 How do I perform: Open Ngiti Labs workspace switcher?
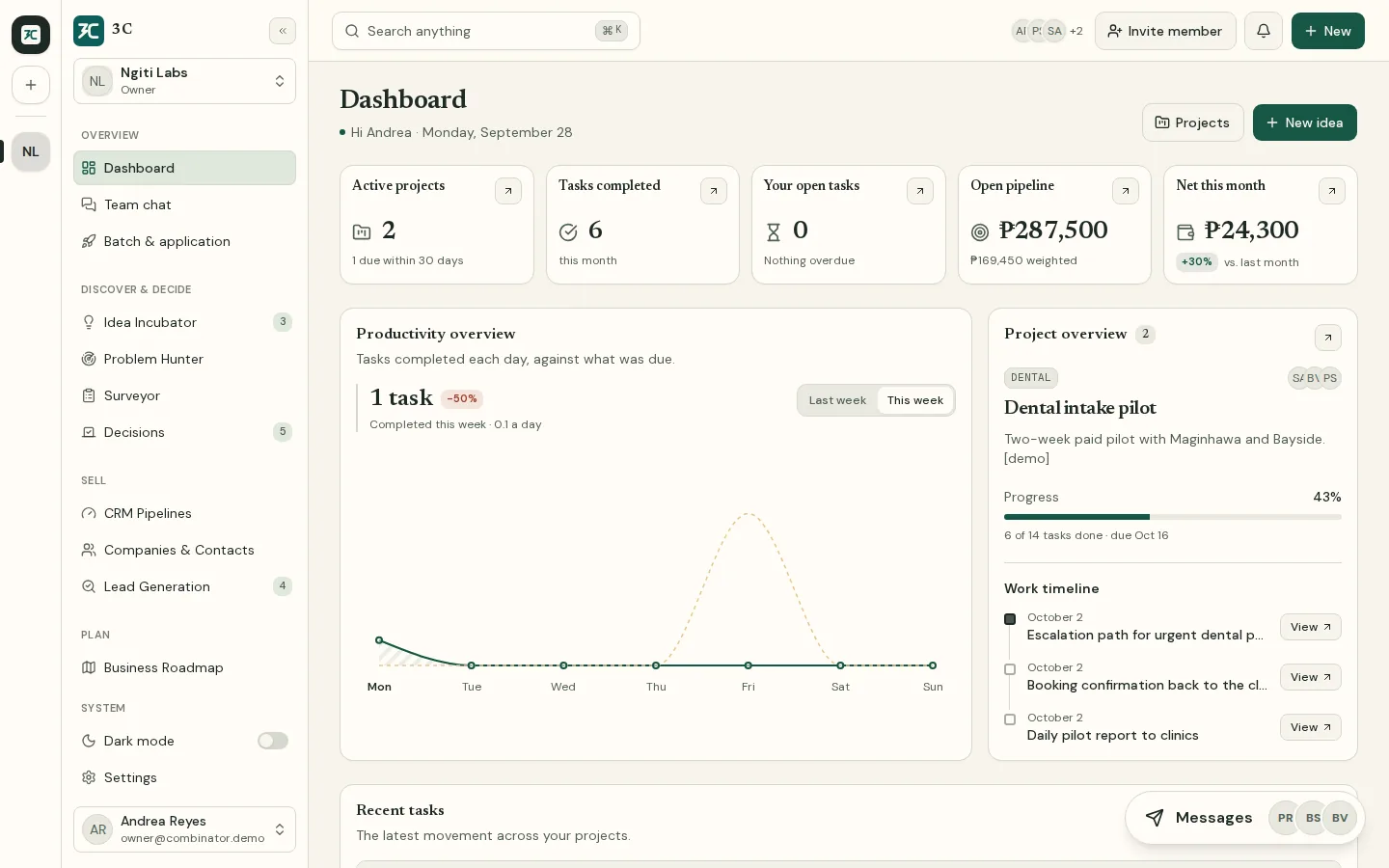[x=184, y=81]
